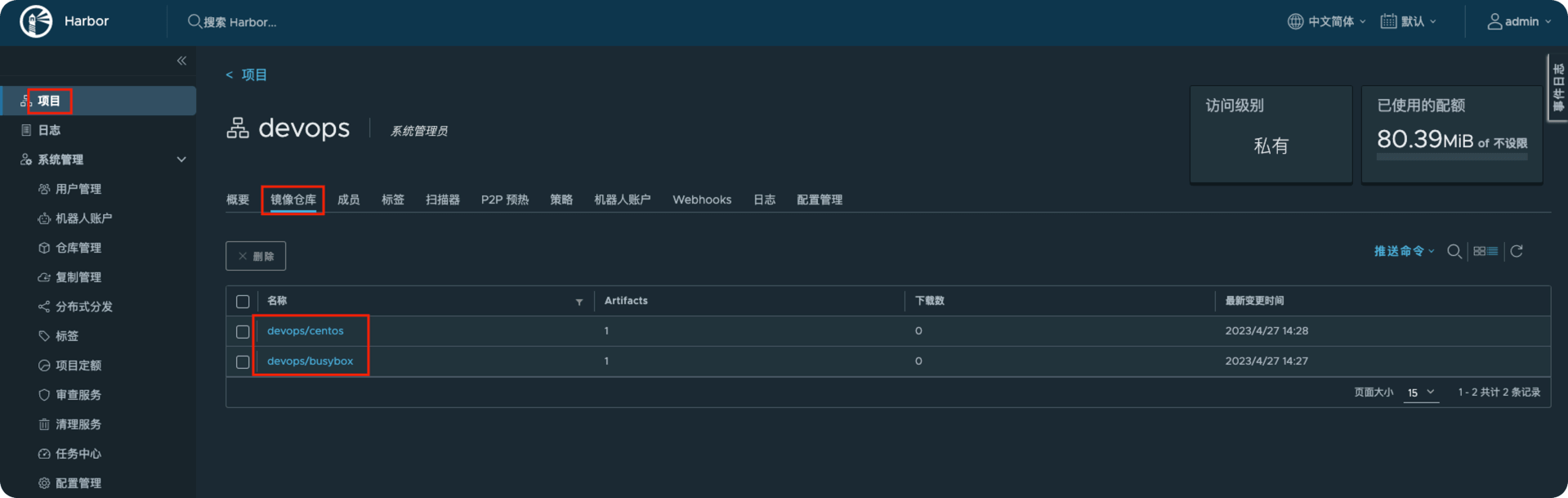Screen dimensions: 1568x498
Task: Click the 删除 button
Action: point(256,256)
